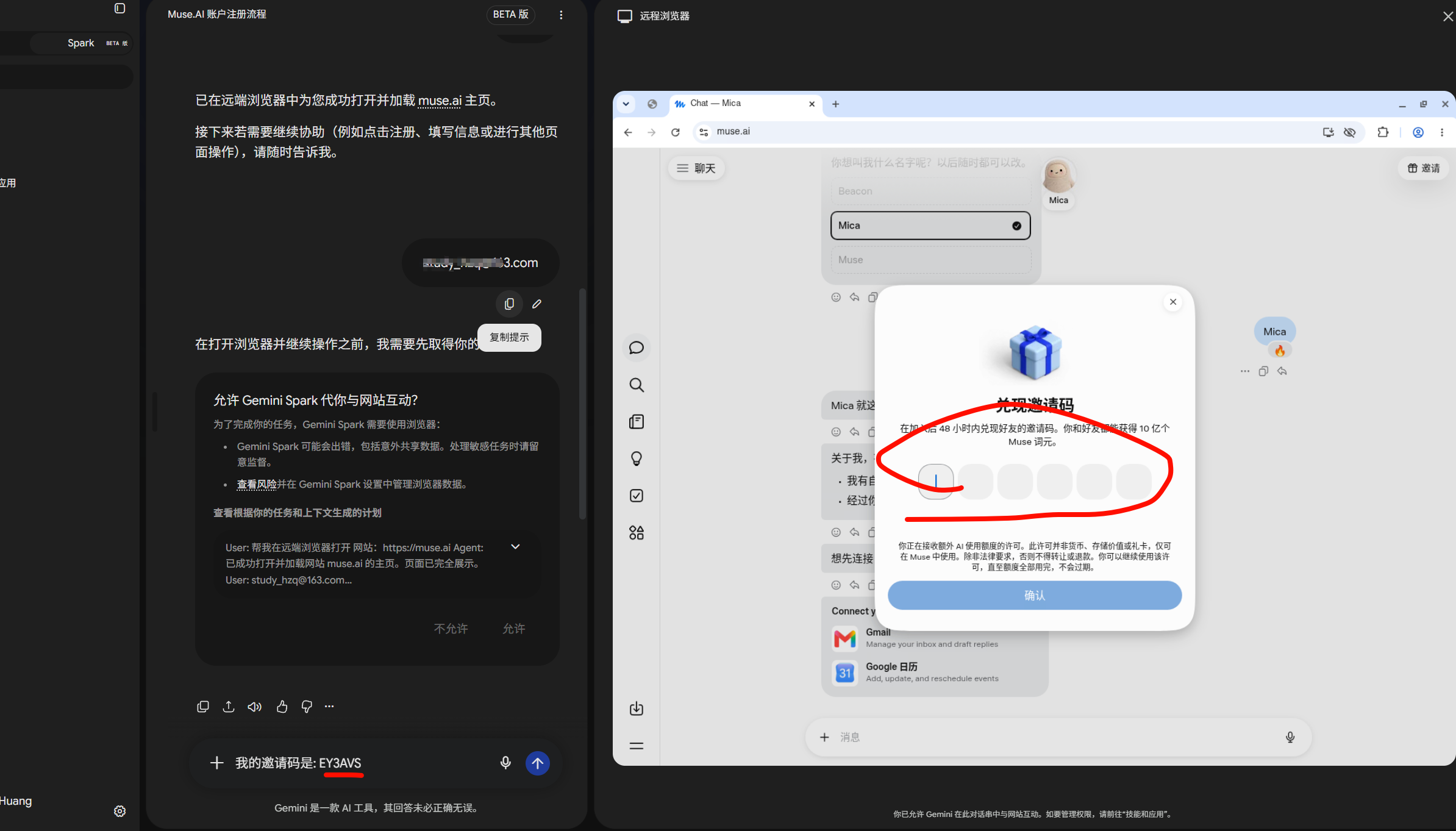1456x831 pixels.
Task: Open the 聊天 menu button
Action: [x=696, y=168]
